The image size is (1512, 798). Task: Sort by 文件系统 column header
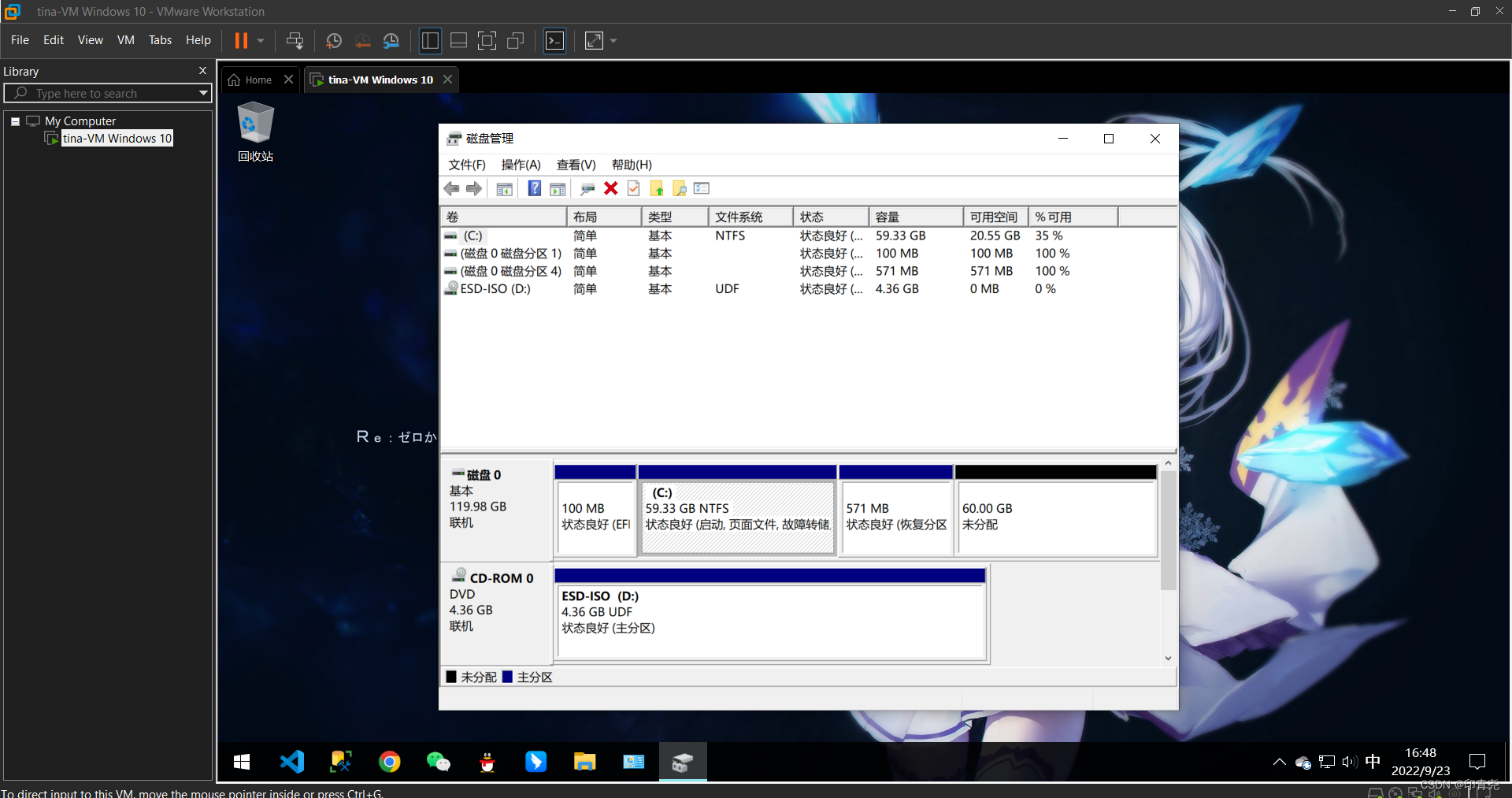click(x=750, y=217)
